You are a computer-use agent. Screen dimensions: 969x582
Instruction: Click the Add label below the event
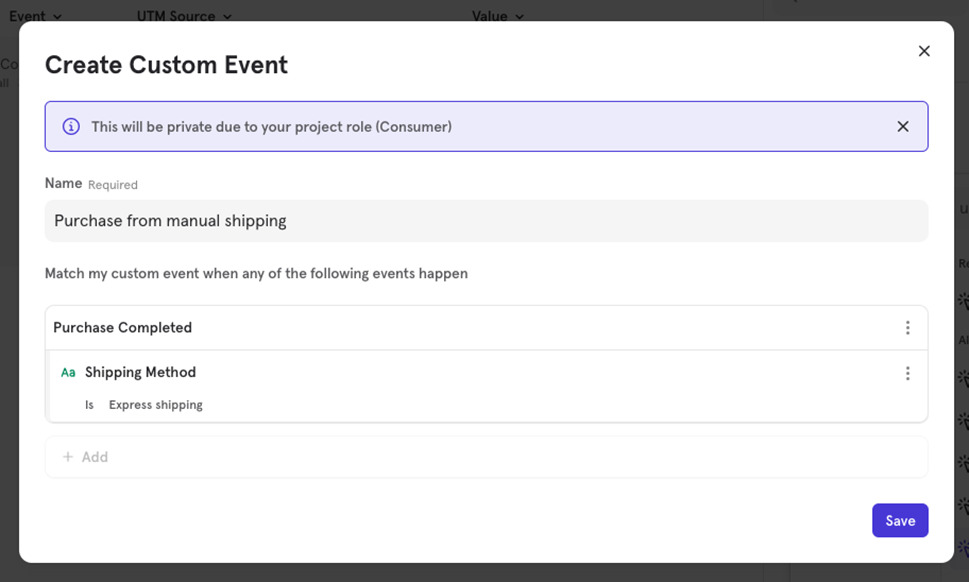click(x=95, y=457)
